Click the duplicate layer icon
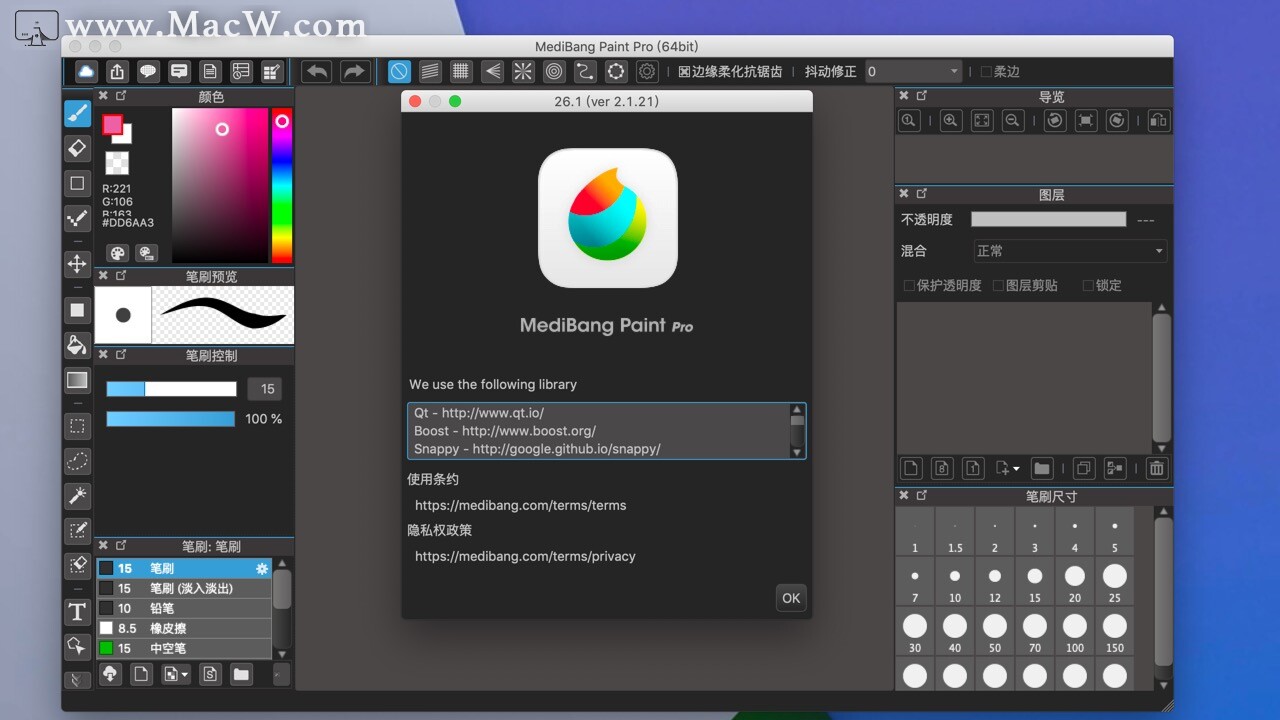Screen dimensions: 1280x720 click(1083, 468)
